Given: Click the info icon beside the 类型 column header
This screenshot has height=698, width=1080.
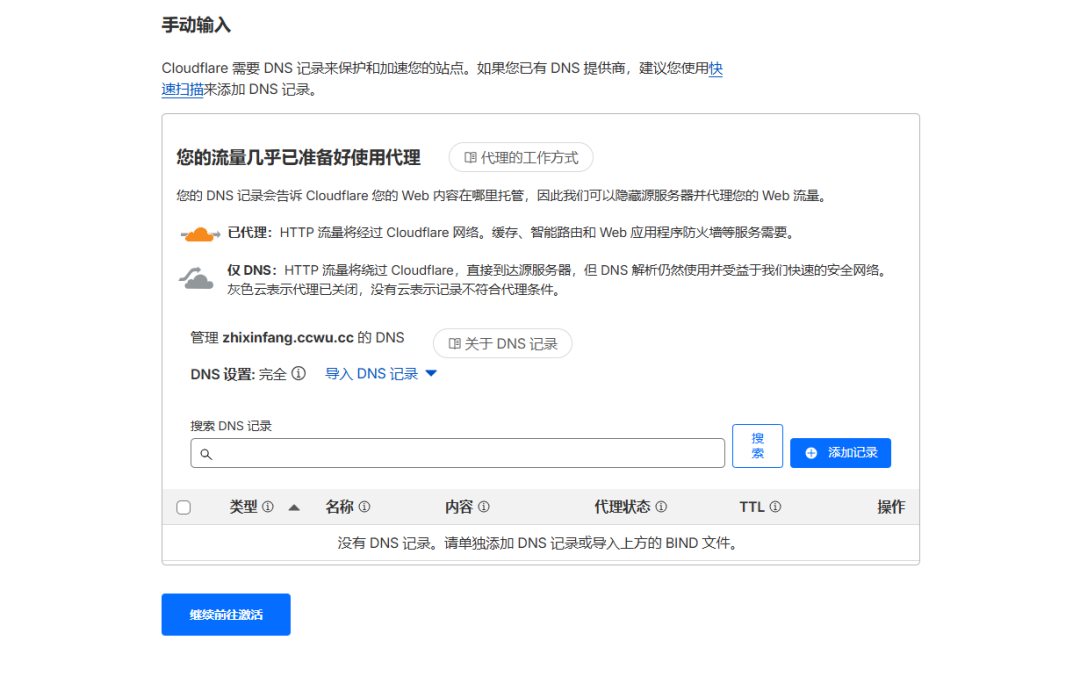Looking at the screenshot, I should coord(269,507).
